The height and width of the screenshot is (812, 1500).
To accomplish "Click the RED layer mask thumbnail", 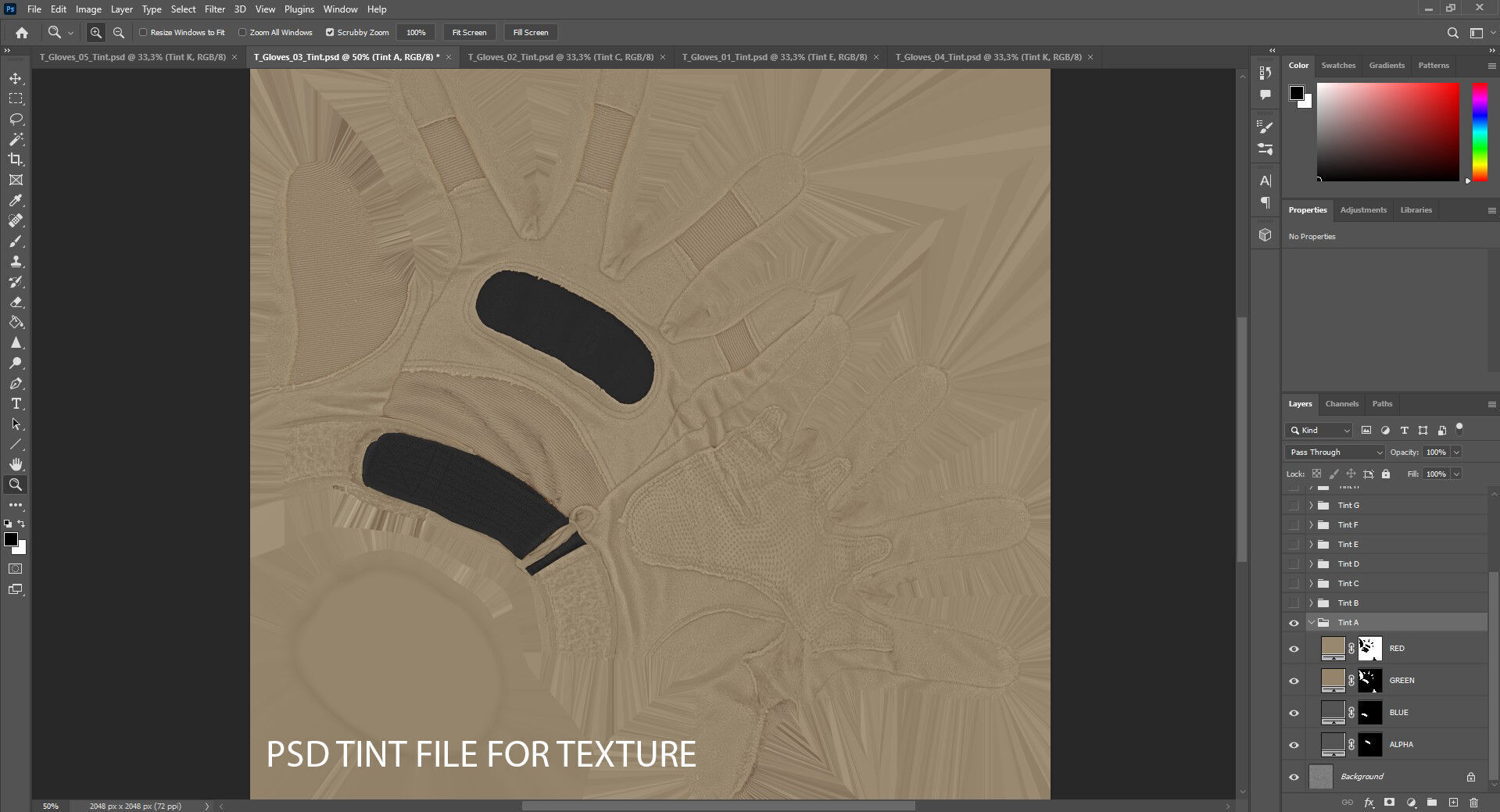I will coord(1370,649).
